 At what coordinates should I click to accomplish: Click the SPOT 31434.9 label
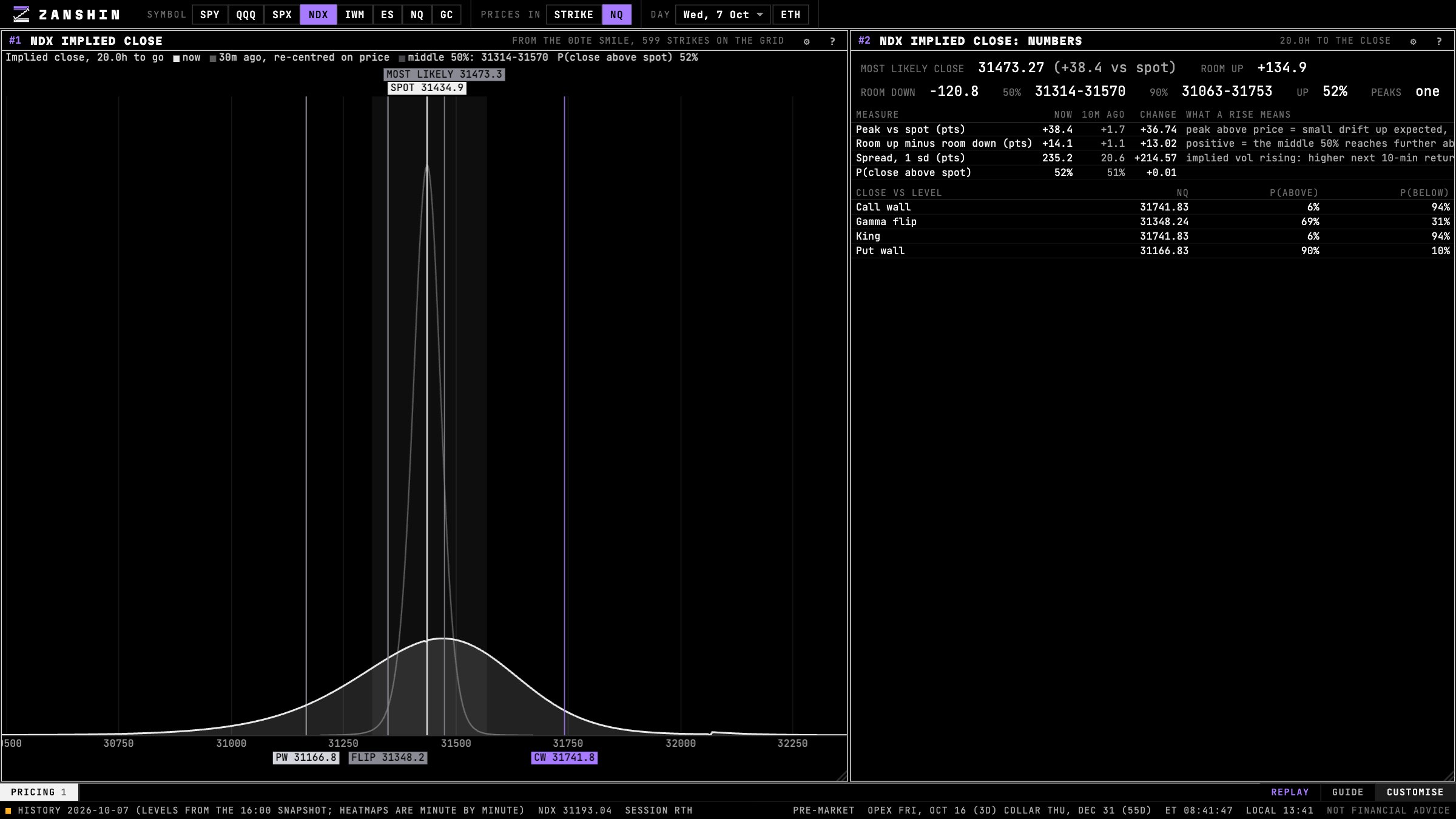point(427,88)
